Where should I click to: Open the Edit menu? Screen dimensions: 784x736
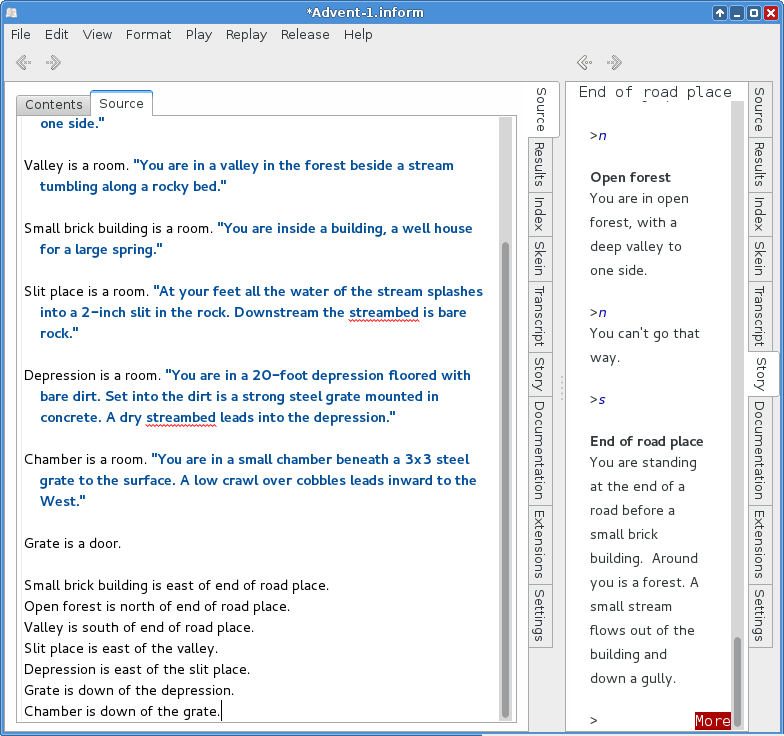(56, 34)
